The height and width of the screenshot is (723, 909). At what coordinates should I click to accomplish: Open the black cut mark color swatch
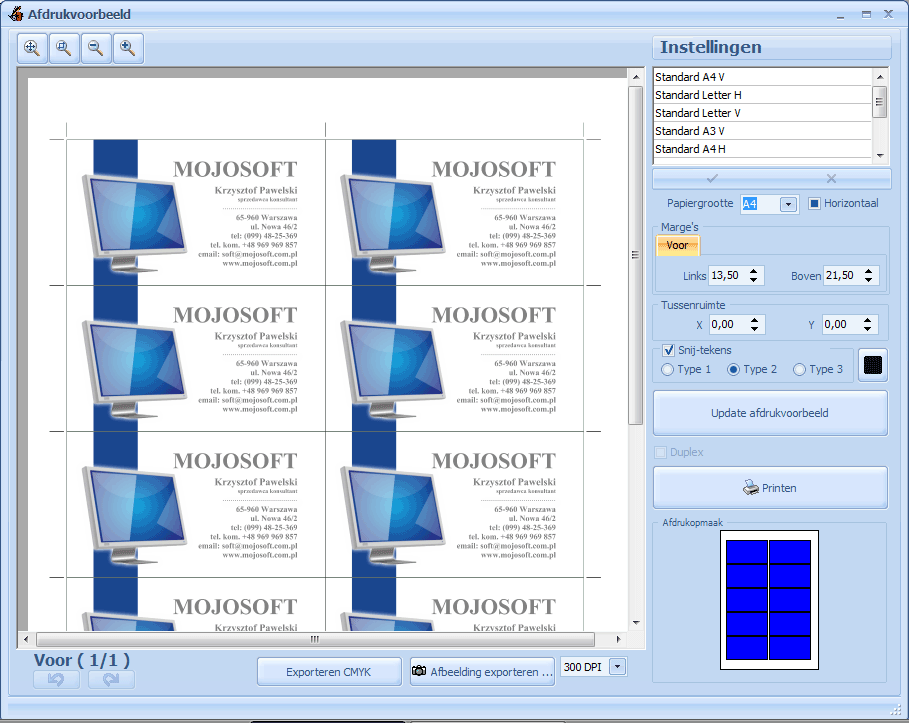[873, 365]
